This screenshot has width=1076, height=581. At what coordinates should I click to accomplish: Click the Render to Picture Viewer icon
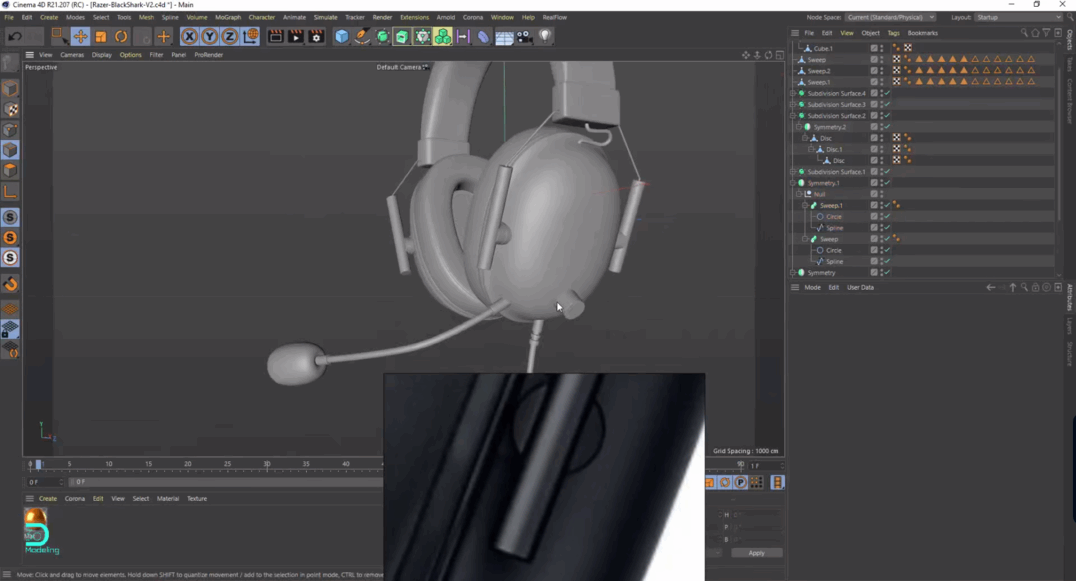pyautogui.click(x=297, y=36)
